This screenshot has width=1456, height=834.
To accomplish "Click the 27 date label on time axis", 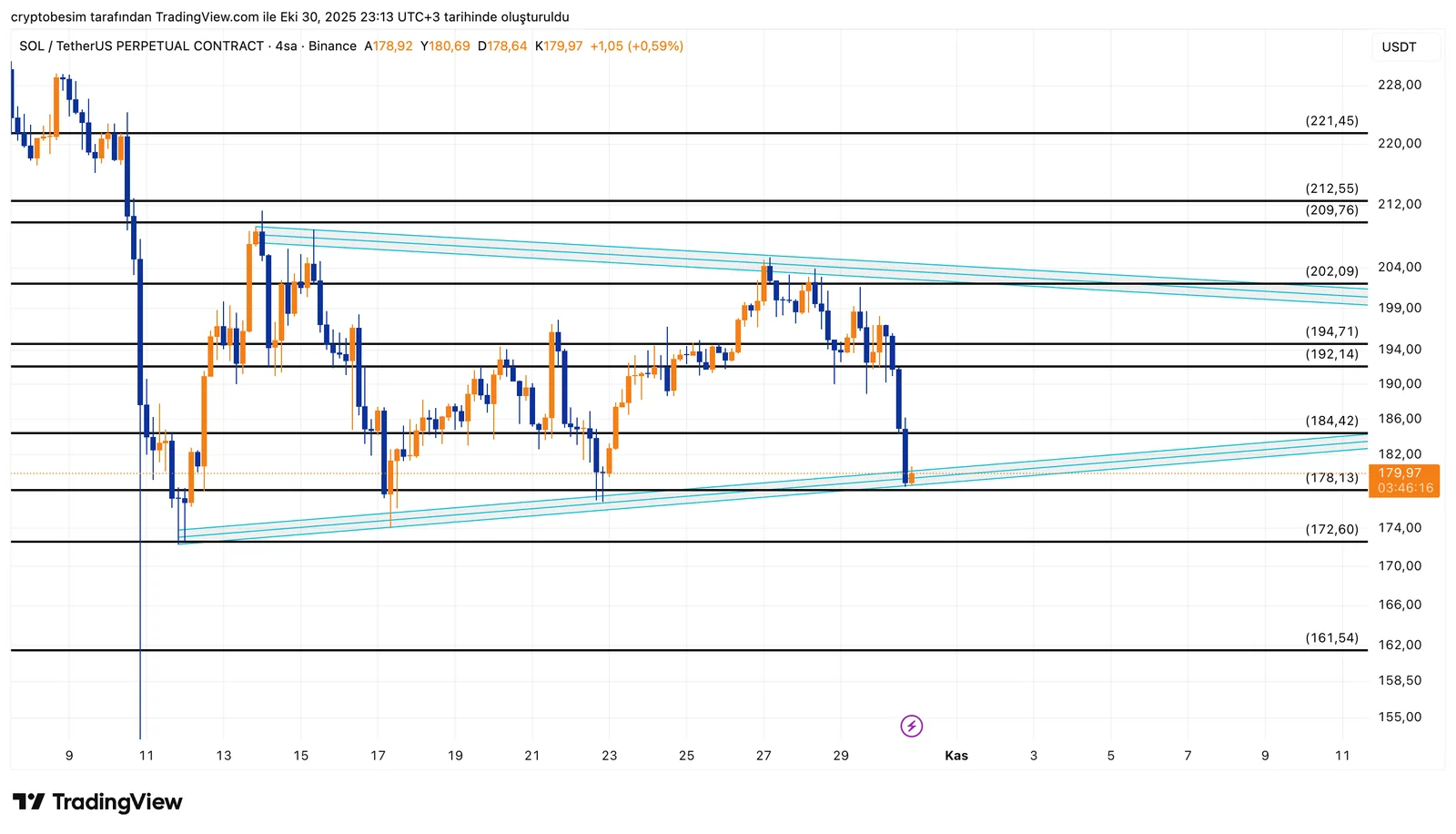I will (x=763, y=756).
